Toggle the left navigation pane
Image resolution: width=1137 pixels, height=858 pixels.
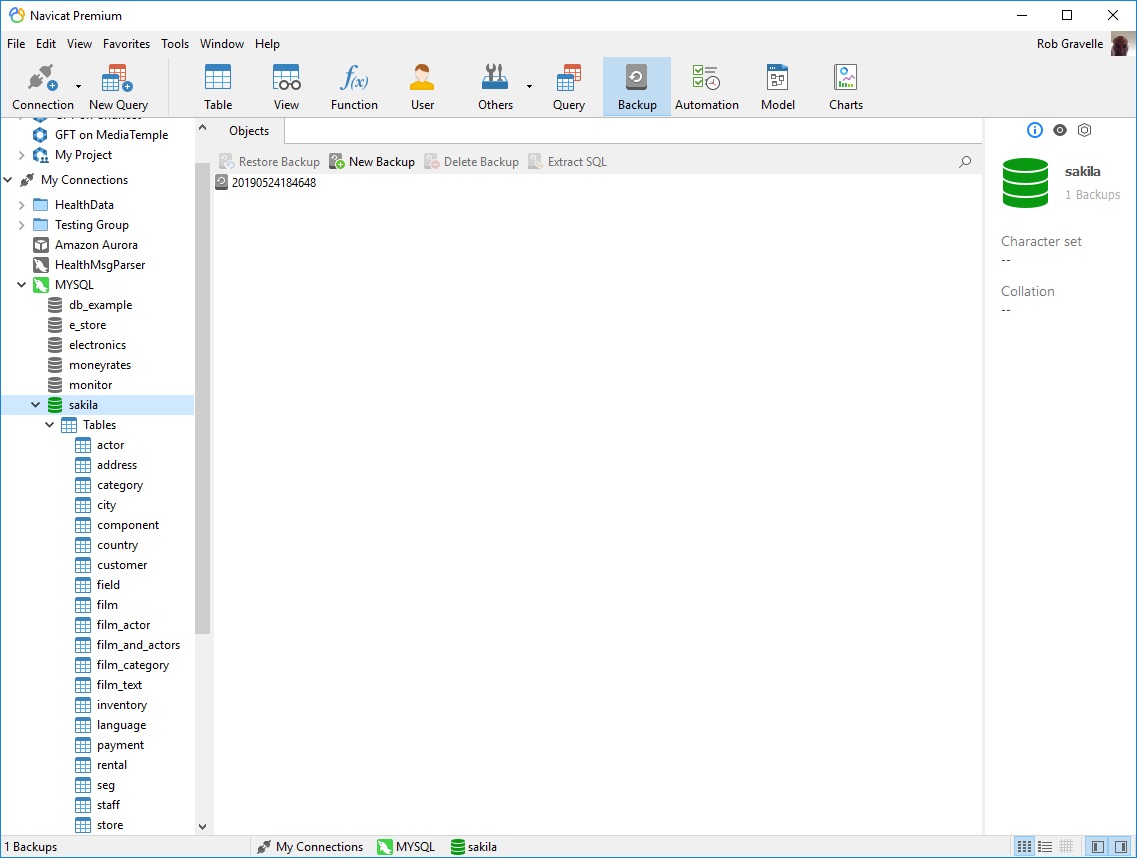coord(1098,846)
